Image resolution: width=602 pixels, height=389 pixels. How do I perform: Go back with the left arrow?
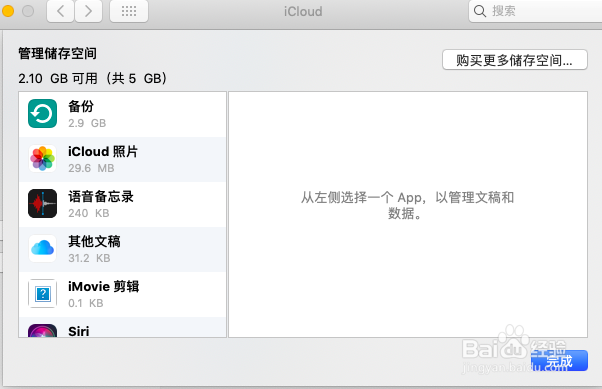click(x=60, y=11)
